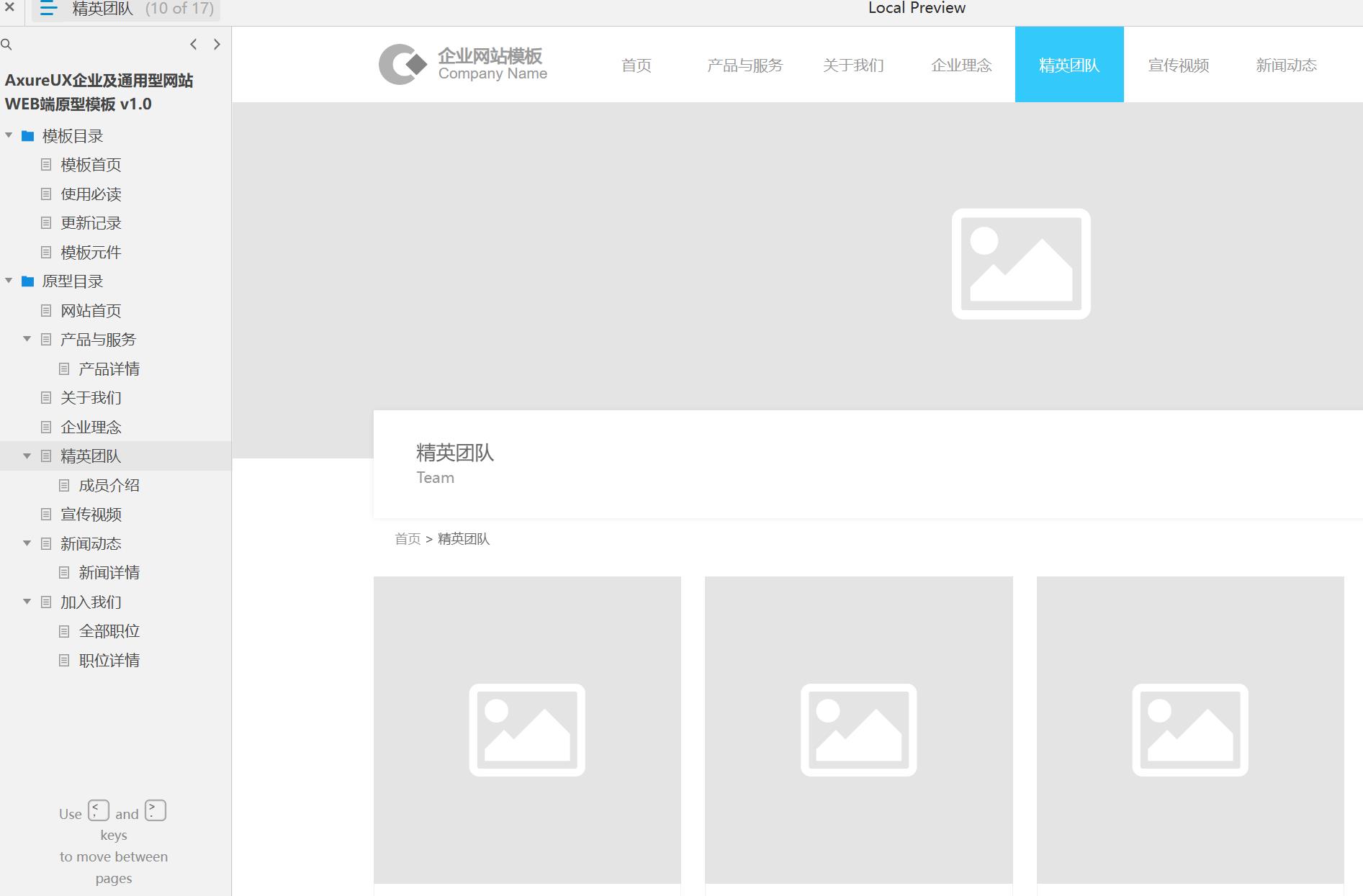Click 企业理念 in the top navigation
This screenshot has width=1363, height=896.
point(961,65)
